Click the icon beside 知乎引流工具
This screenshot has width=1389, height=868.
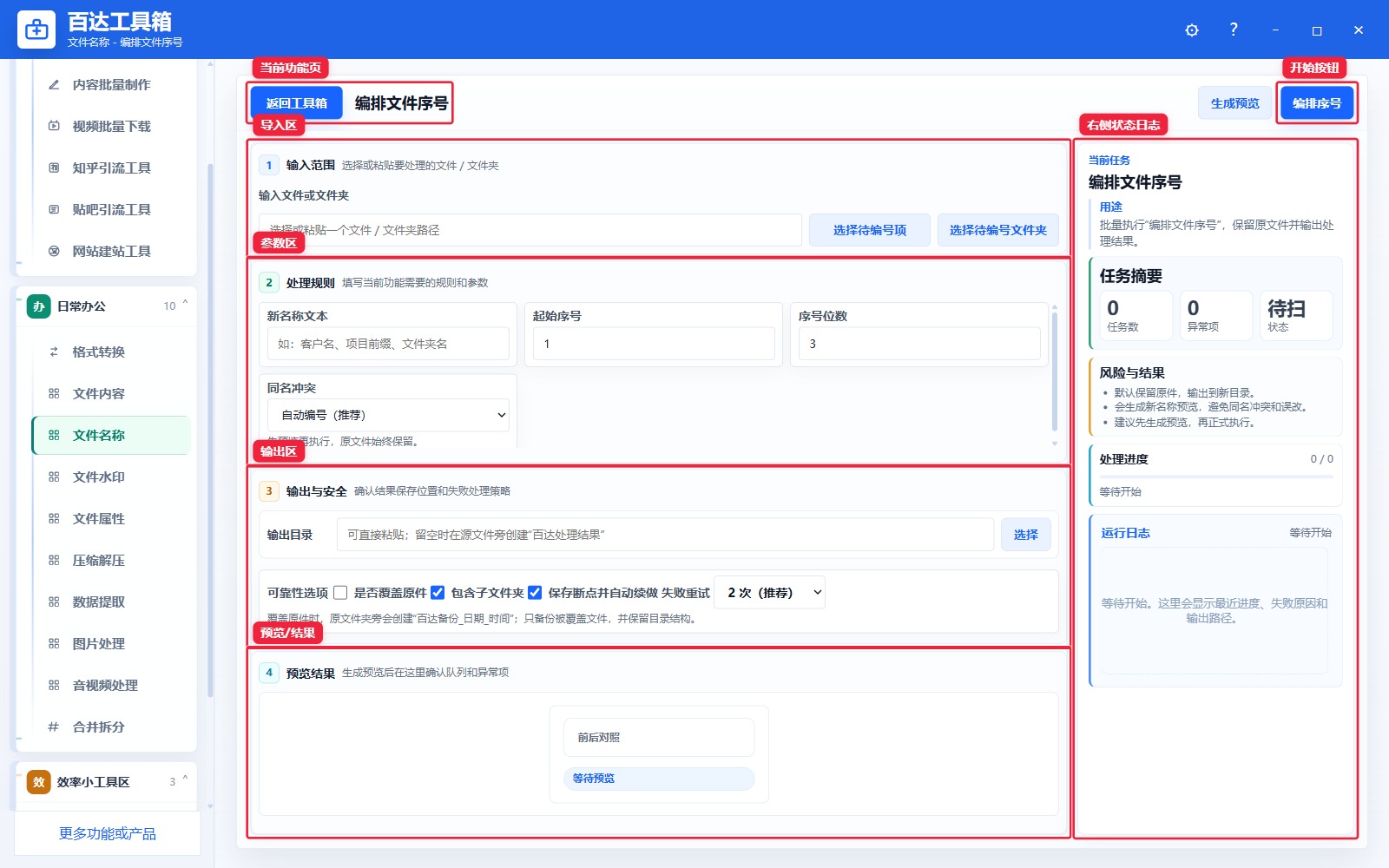pyautogui.click(x=54, y=168)
